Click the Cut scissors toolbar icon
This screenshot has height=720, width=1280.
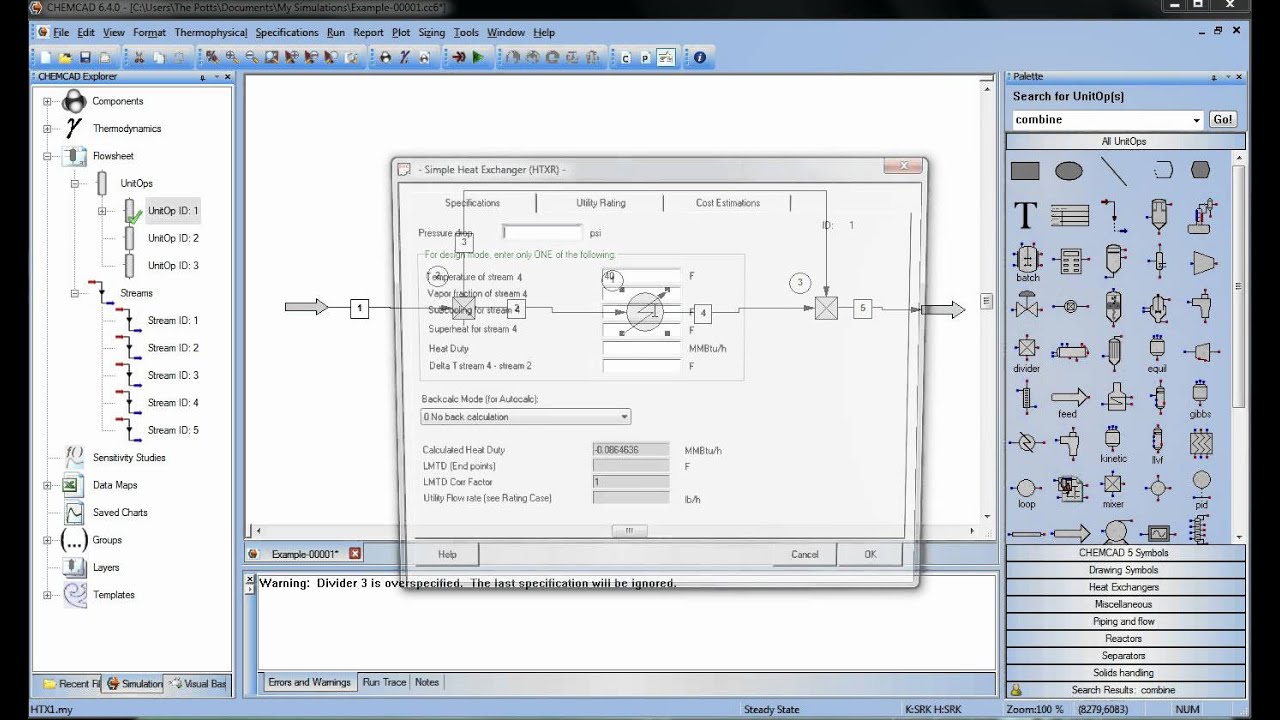[x=139, y=58]
